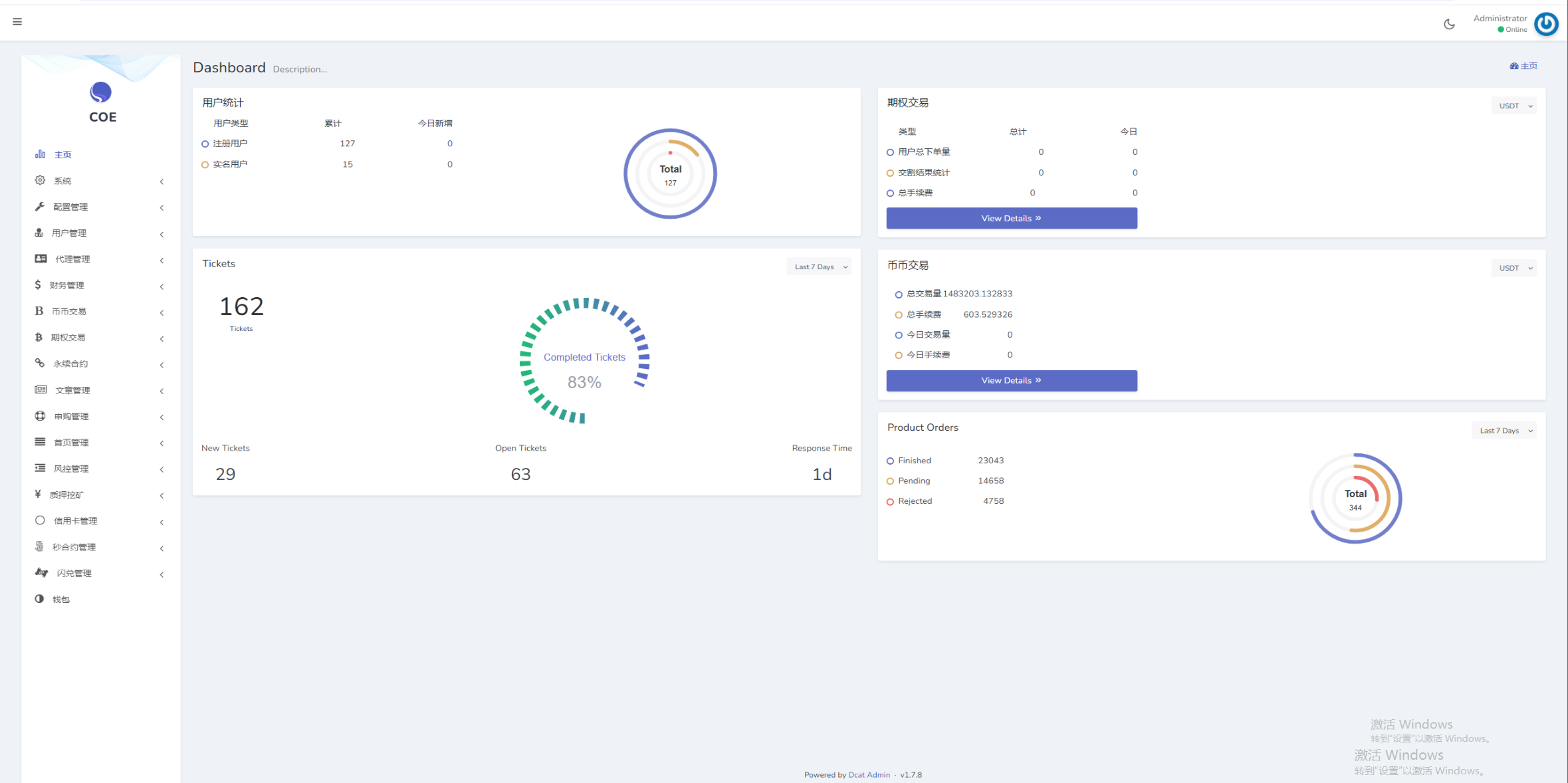Toggle the hamburger sidebar menu icon
This screenshot has width=1568, height=783.
click(17, 22)
